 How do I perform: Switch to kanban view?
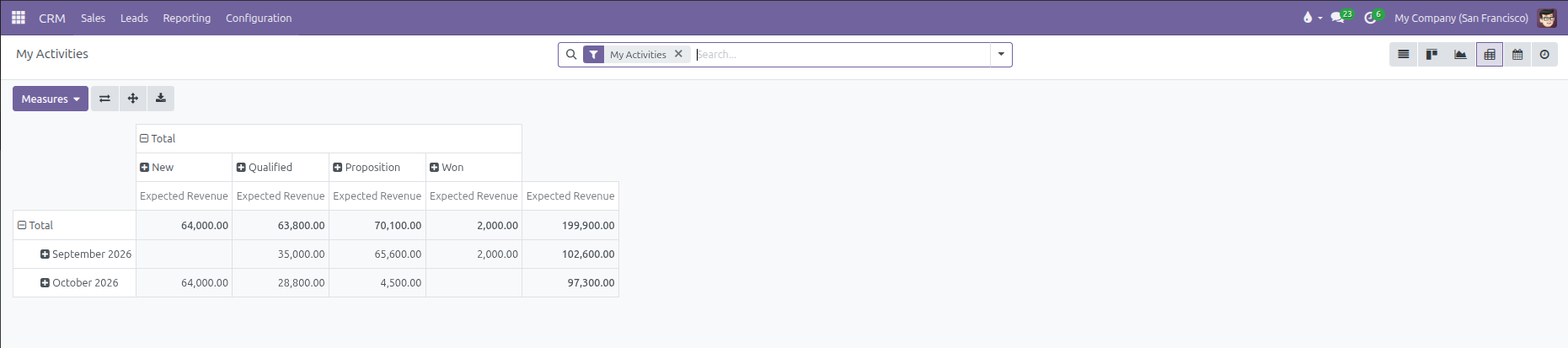[x=1432, y=55]
